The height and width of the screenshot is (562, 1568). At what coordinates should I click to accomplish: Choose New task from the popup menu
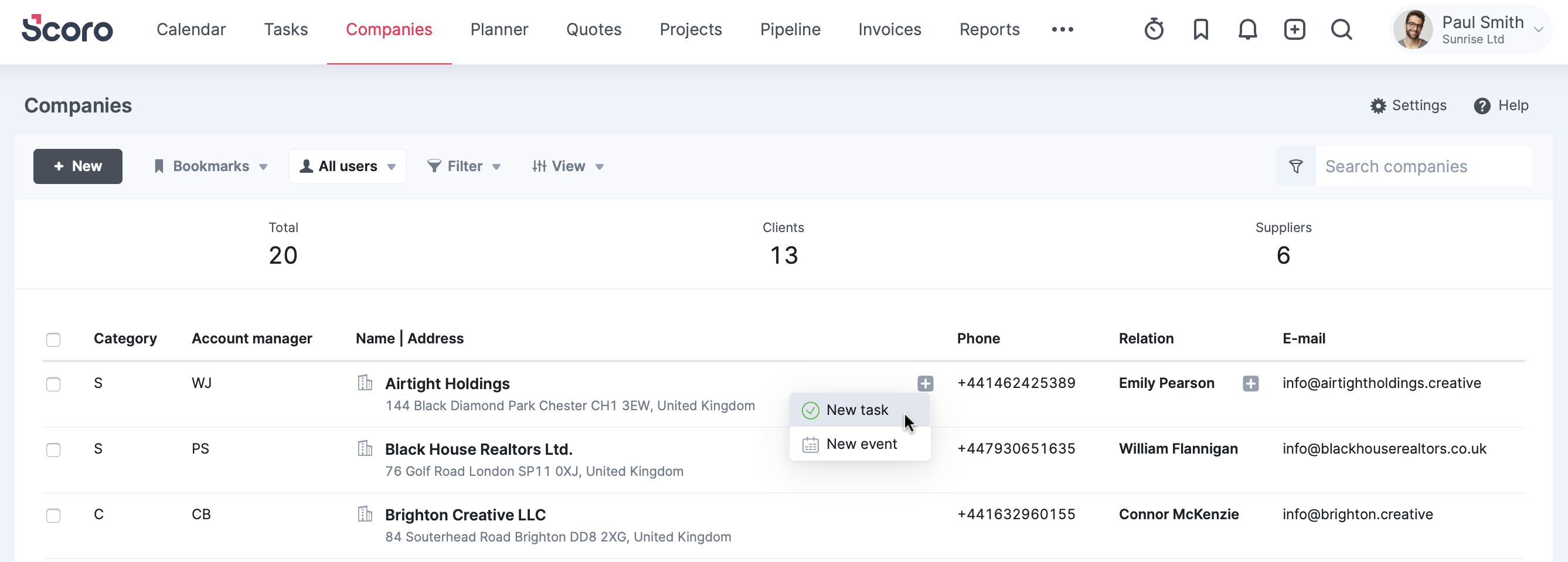coord(859,411)
